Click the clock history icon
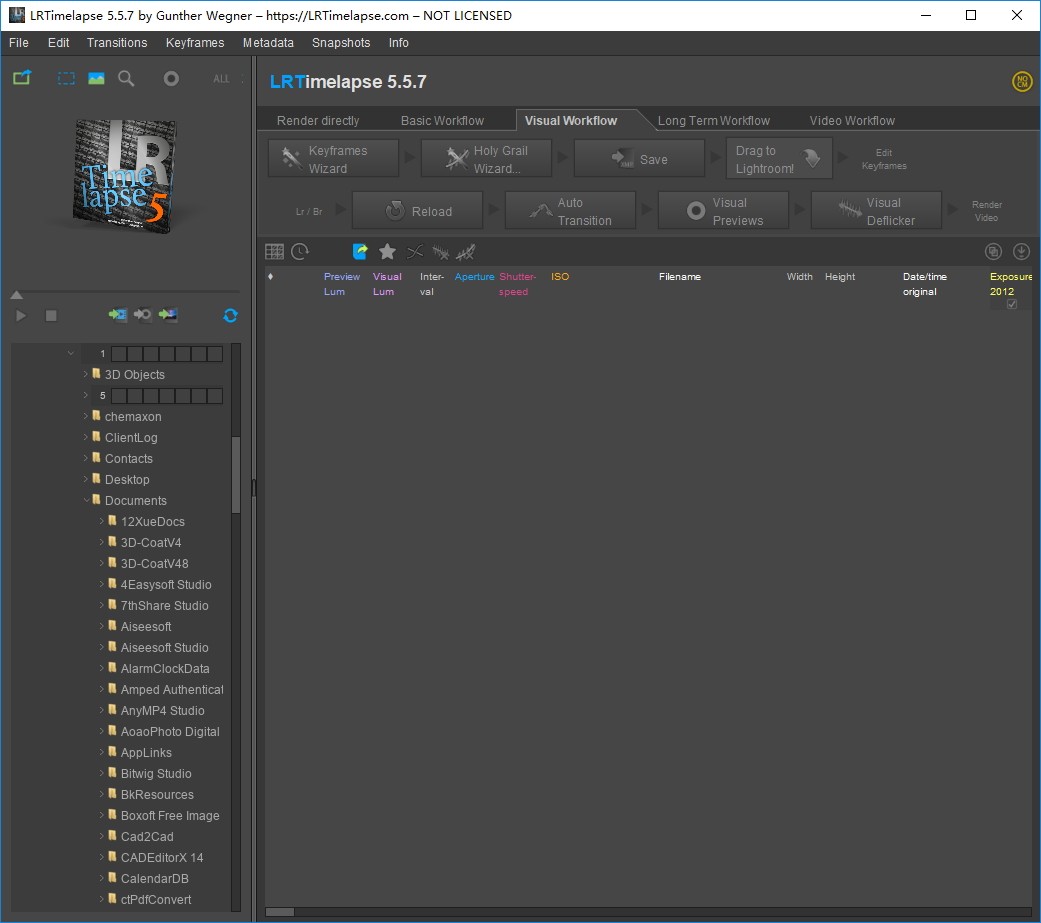This screenshot has height=923, width=1041. pos(300,252)
